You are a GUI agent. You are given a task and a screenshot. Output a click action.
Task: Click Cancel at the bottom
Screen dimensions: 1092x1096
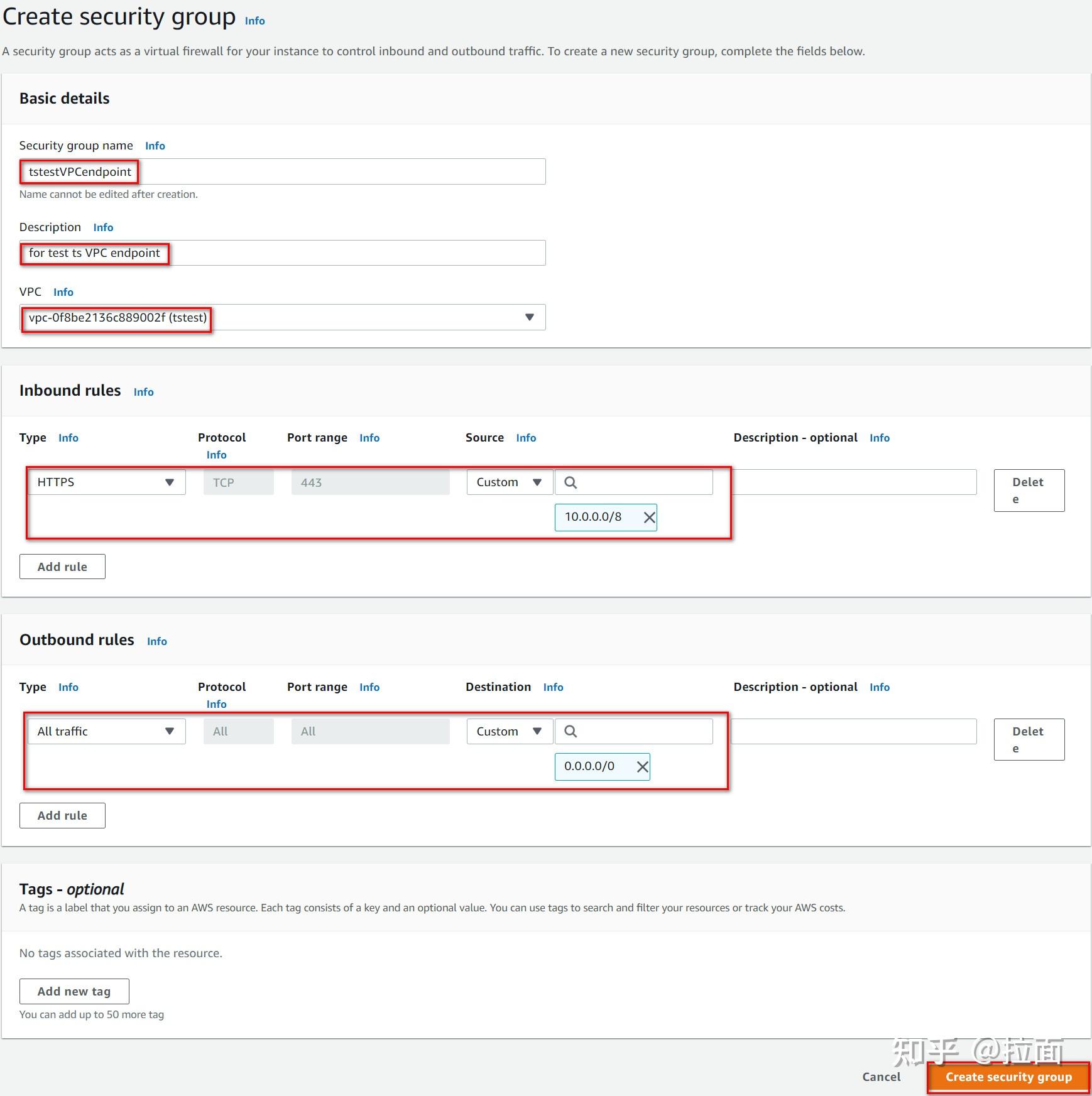click(881, 1077)
